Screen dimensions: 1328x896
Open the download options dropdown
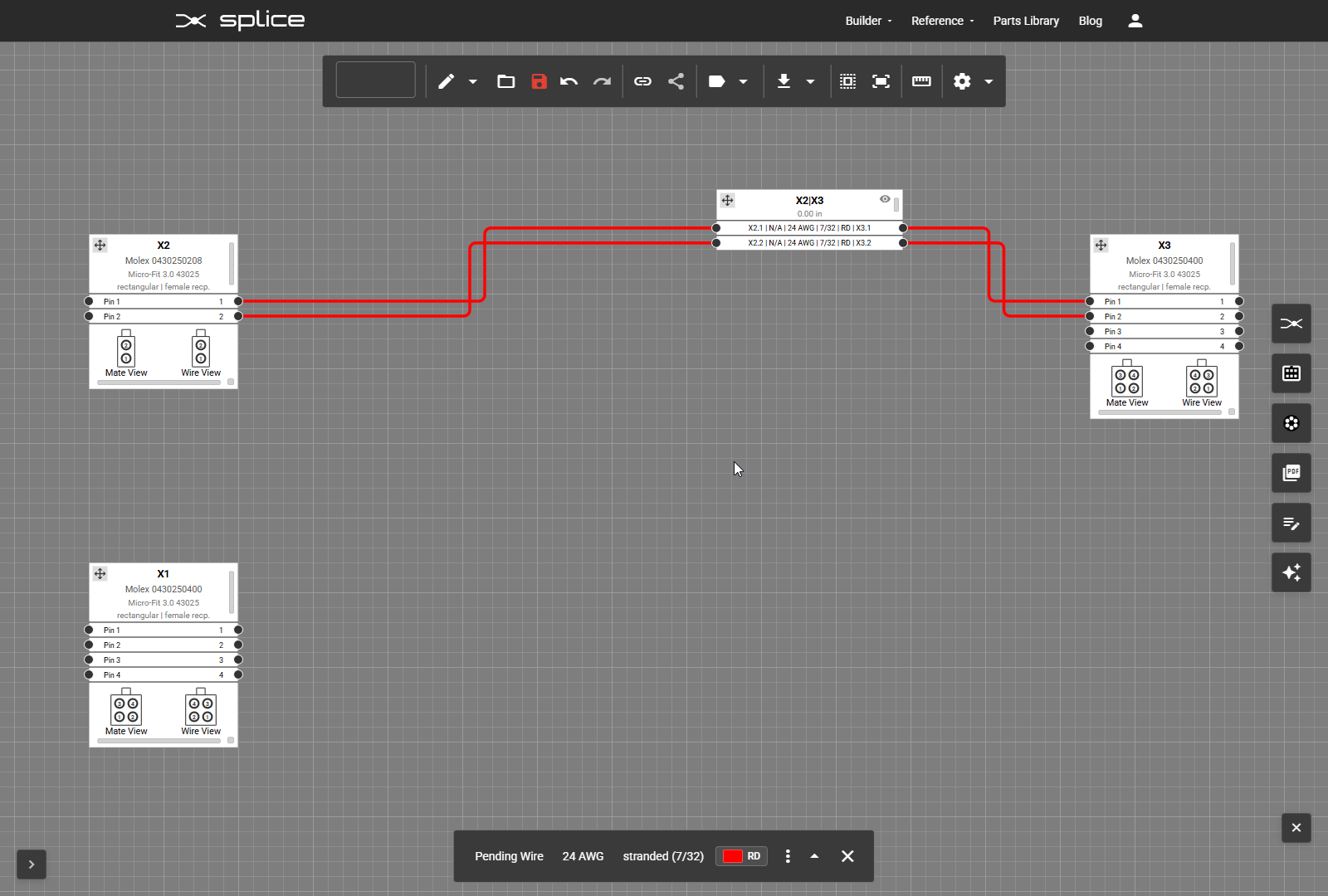click(811, 81)
